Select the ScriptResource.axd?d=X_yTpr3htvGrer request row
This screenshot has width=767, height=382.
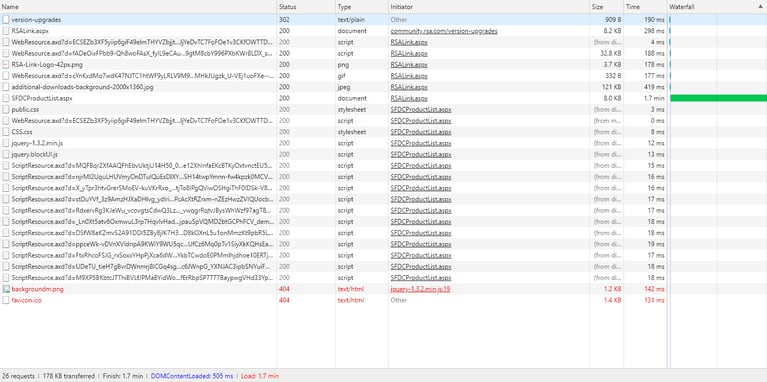[383, 188]
